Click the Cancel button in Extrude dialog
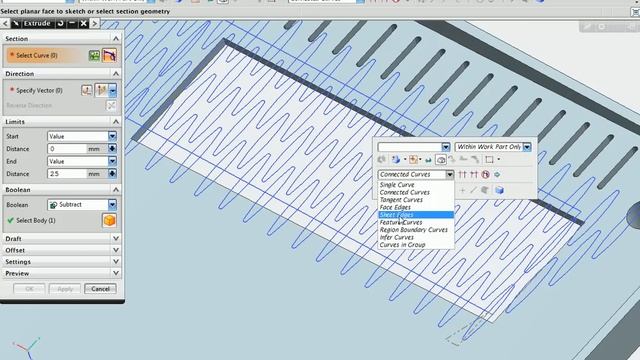The image size is (640, 360). (x=100, y=289)
